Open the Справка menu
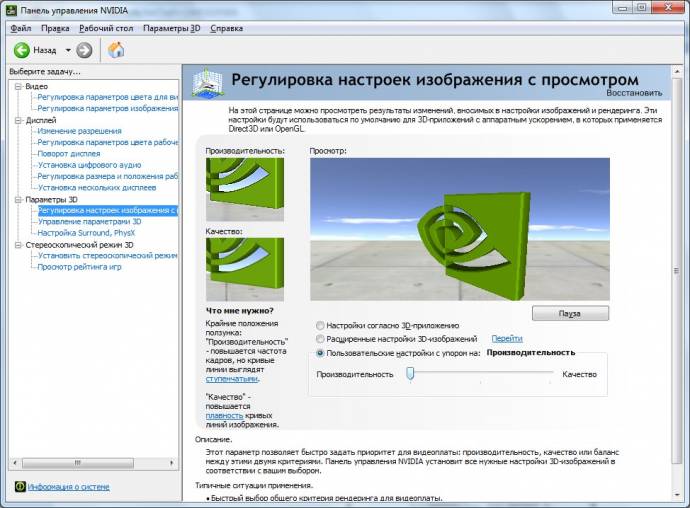The width and height of the screenshot is (690, 508). pos(227,28)
